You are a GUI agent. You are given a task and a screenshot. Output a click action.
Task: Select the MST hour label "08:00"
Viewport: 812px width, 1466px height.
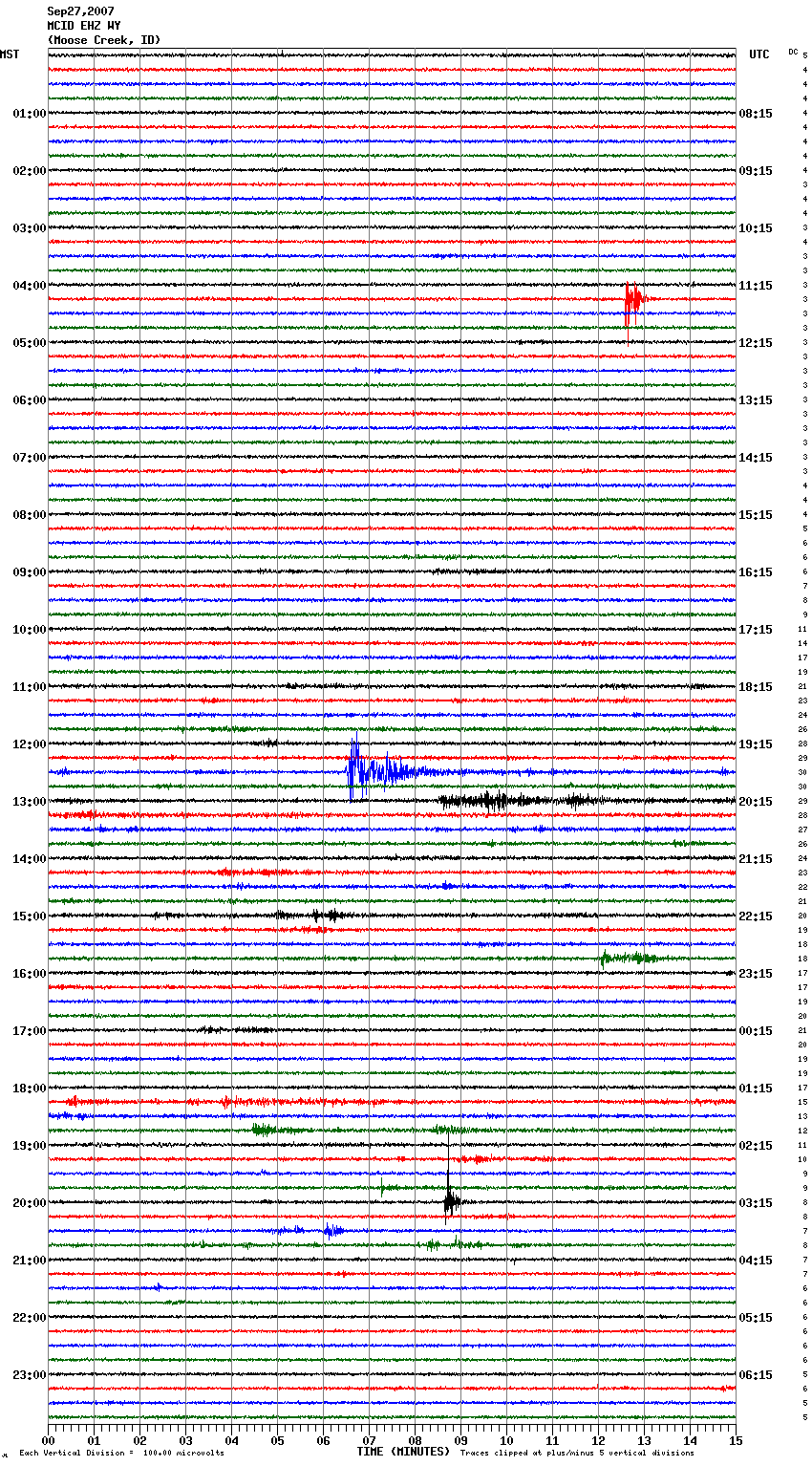click(30, 515)
